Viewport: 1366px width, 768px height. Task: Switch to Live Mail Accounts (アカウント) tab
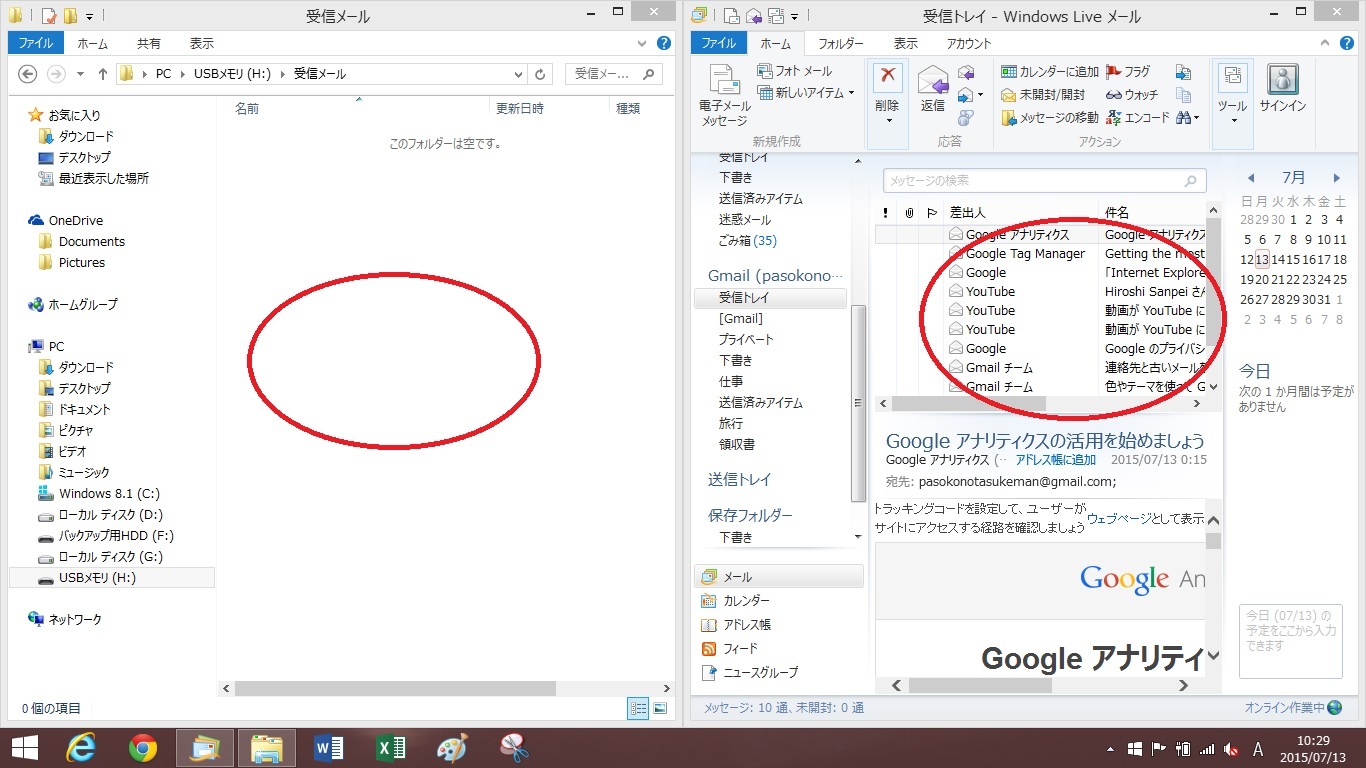pyautogui.click(x=969, y=43)
